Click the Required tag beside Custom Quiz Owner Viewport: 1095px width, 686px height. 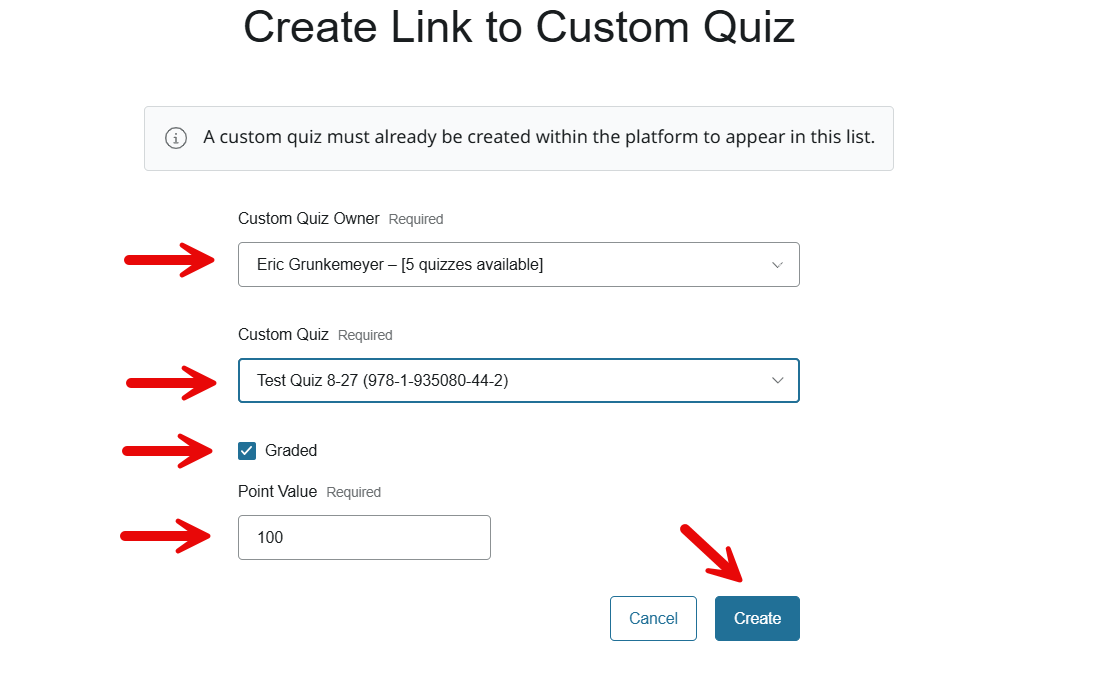pyautogui.click(x=416, y=219)
